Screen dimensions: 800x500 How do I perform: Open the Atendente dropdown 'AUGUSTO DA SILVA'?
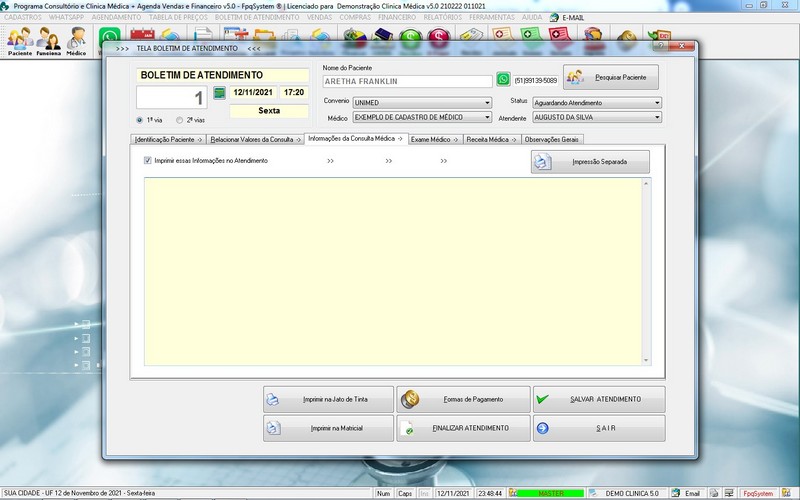tap(597, 117)
